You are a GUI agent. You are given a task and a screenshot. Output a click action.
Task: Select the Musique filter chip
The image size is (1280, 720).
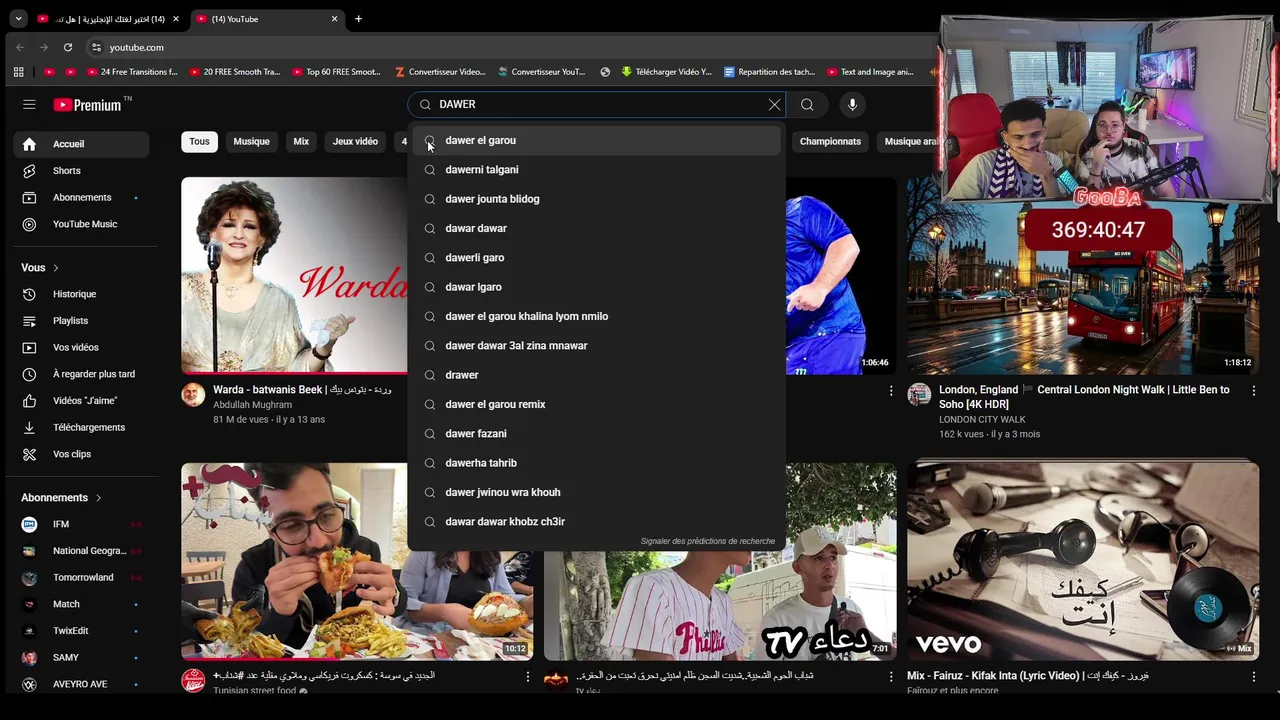[251, 141]
